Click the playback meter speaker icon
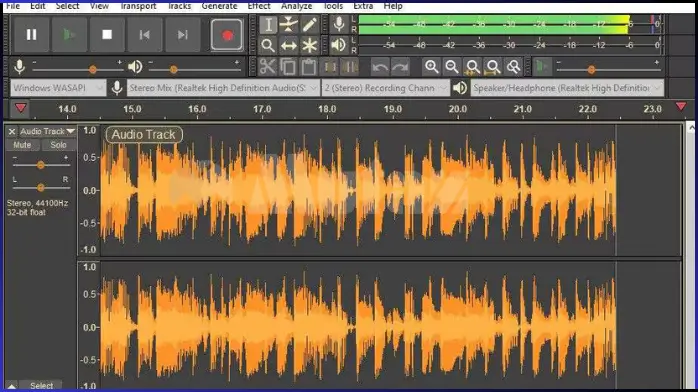The height and width of the screenshot is (392, 698). click(x=339, y=45)
